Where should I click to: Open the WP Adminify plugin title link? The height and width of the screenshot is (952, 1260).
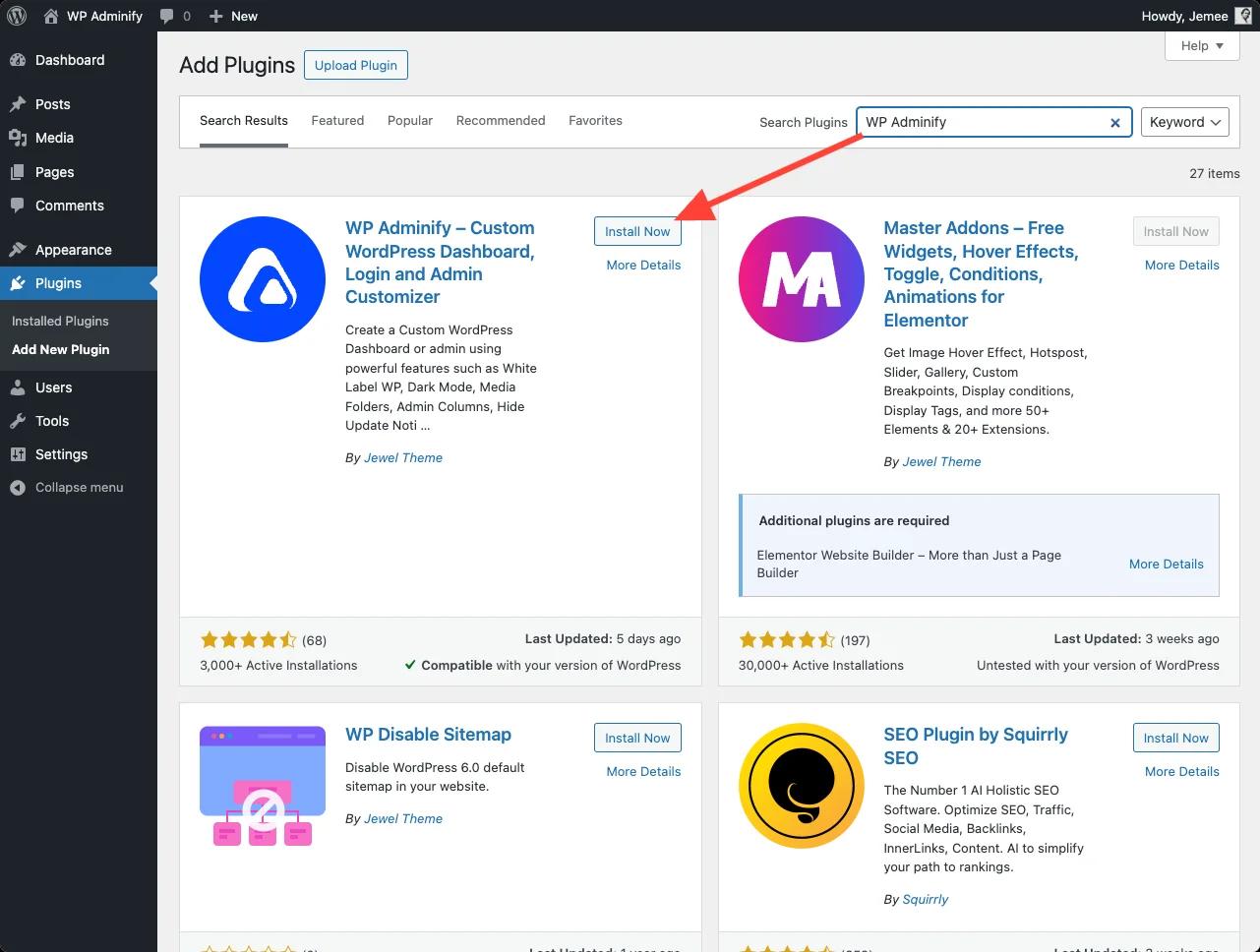tap(440, 263)
